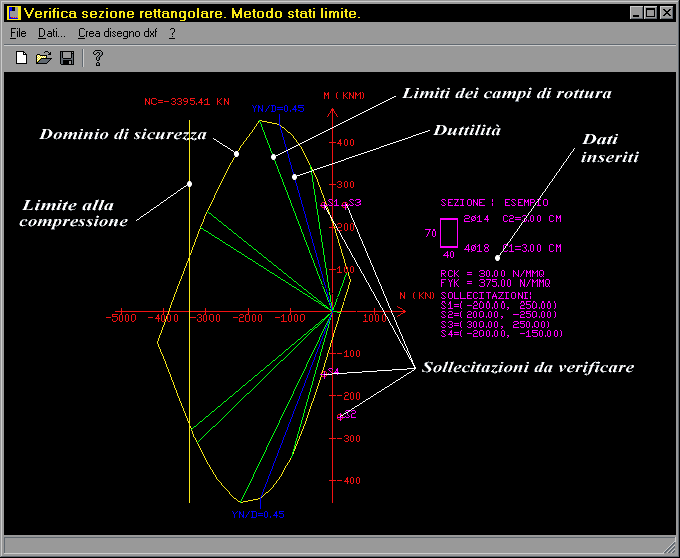Click the S4=(-200.00, -150.00) line
This screenshot has height=558, width=680.
tap(502, 333)
